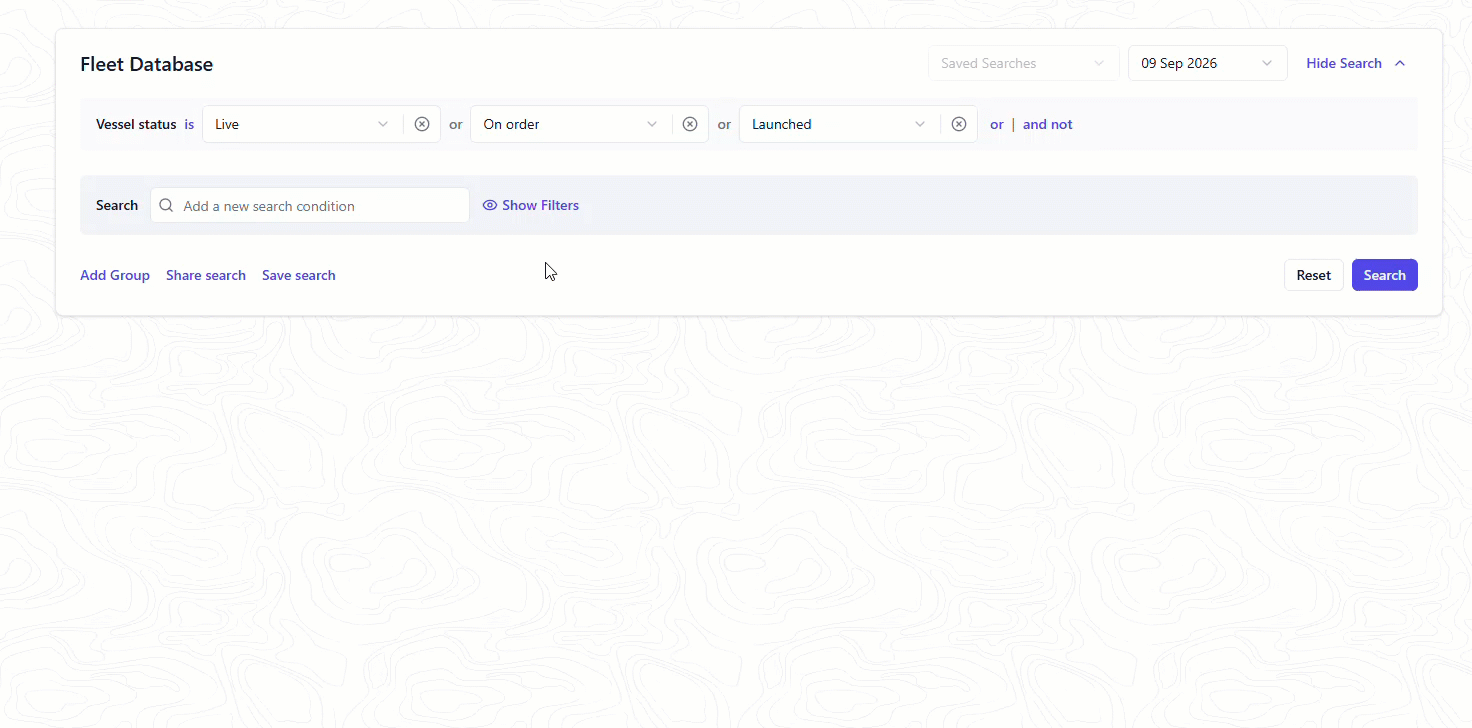This screenshot has height=728, width=1472.
Task: Click Add Group link
Action: (115, 275)
